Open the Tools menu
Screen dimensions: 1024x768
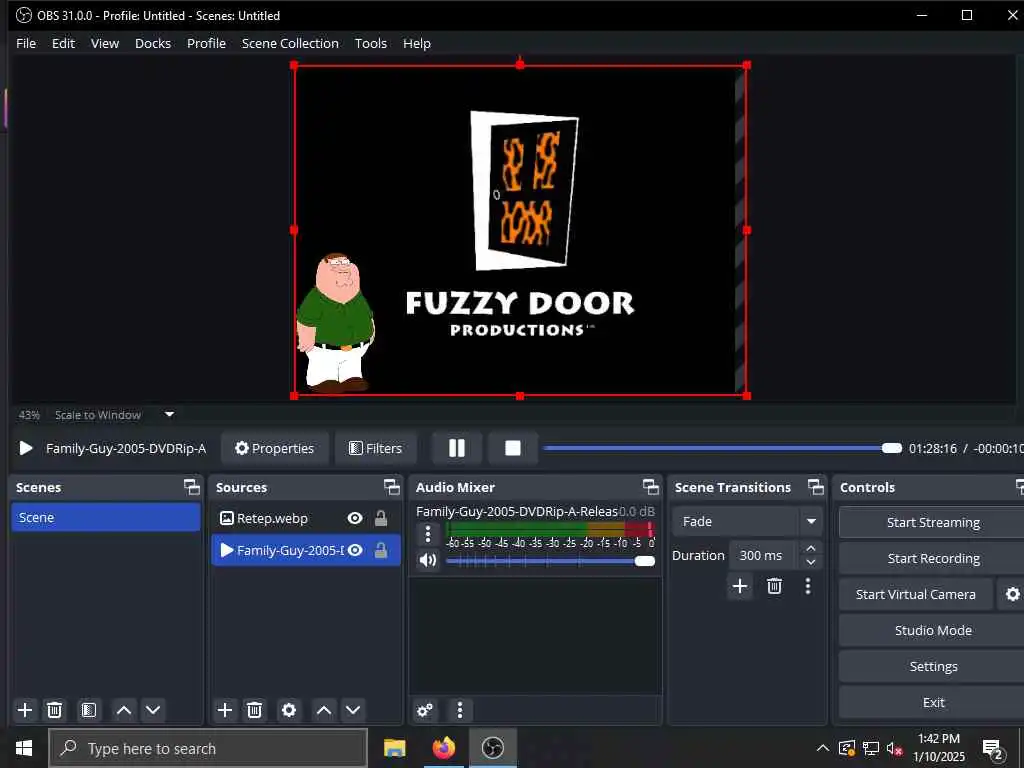371,43
